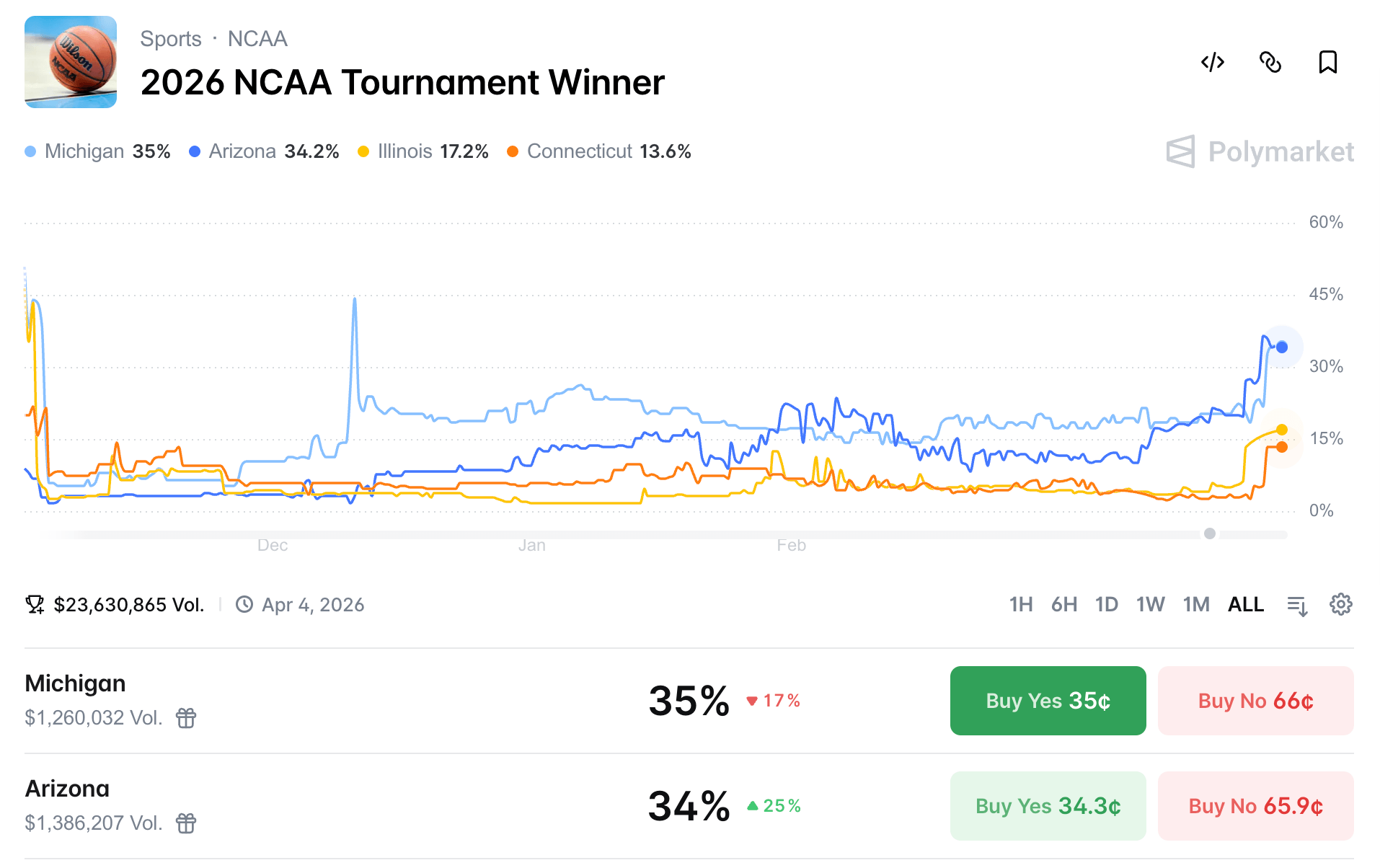Viewport: 1380px width, 868px height.
Task: Click the embed code icon
Action: point(1213,63)
